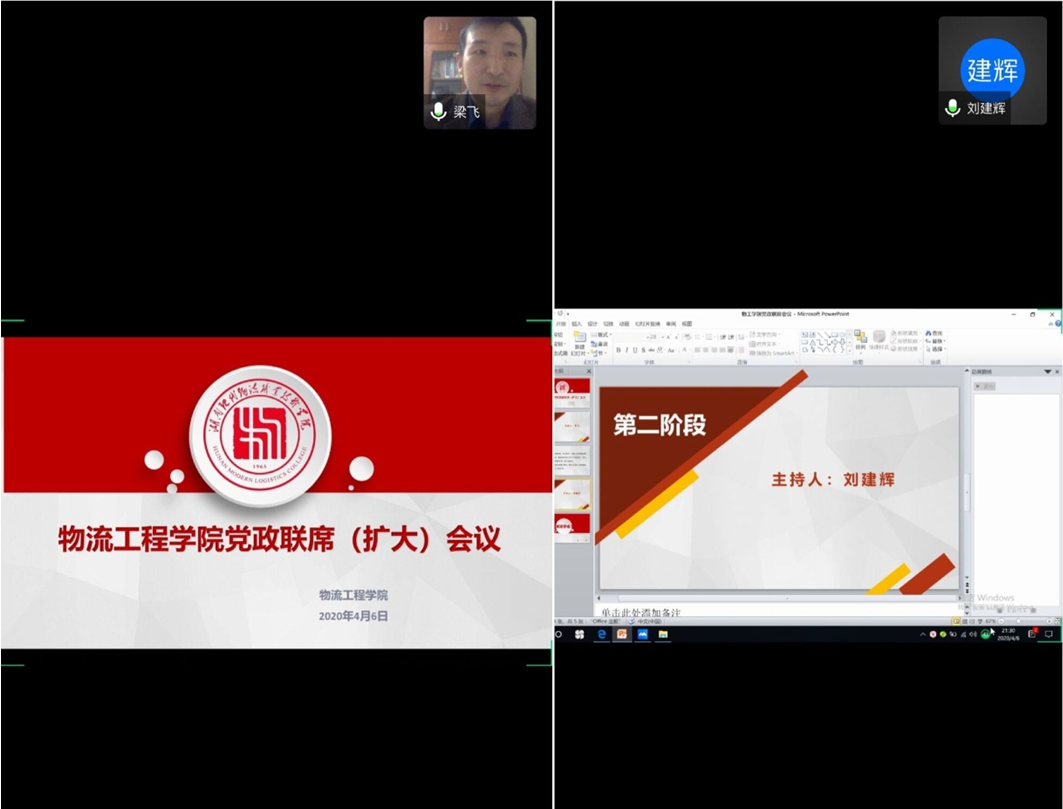
Task: Click the microphone icon beside 梁飞
Action: (438, 112)
